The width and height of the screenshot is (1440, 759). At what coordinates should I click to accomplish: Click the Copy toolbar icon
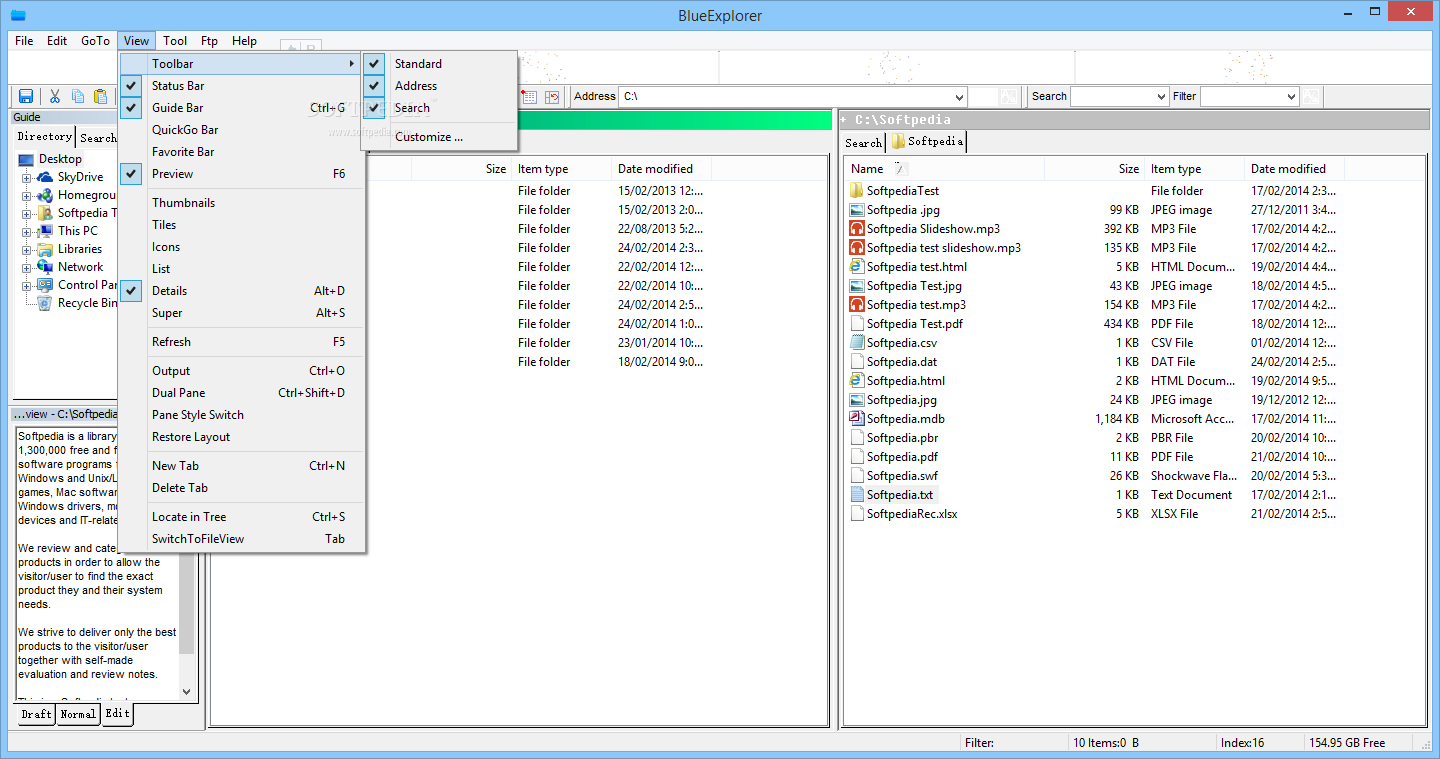pyautogui.click(x=78, y=96)
